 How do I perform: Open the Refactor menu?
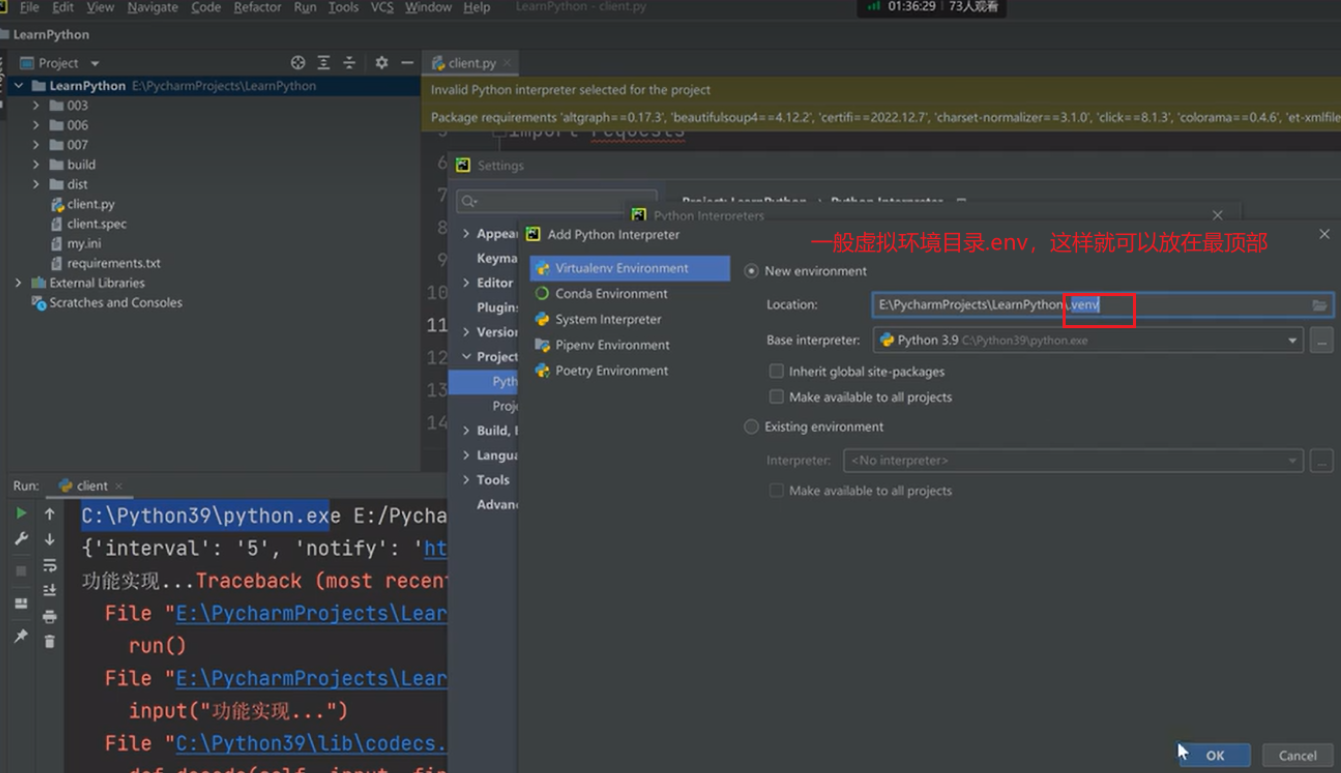point(257,7)
